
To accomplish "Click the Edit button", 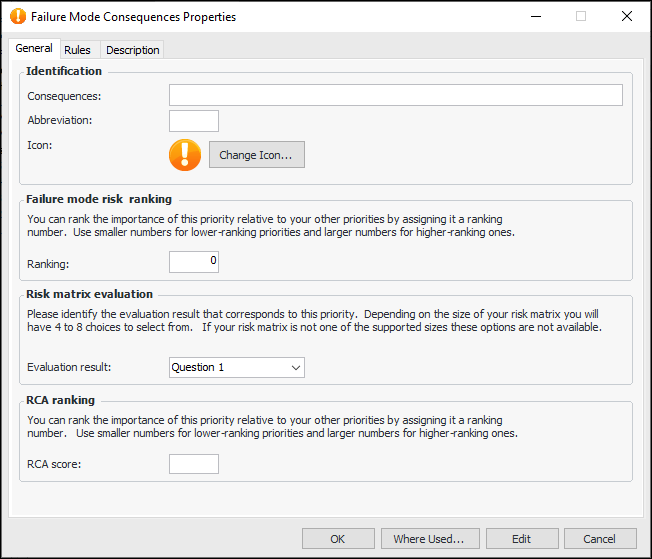I will 521,539.
